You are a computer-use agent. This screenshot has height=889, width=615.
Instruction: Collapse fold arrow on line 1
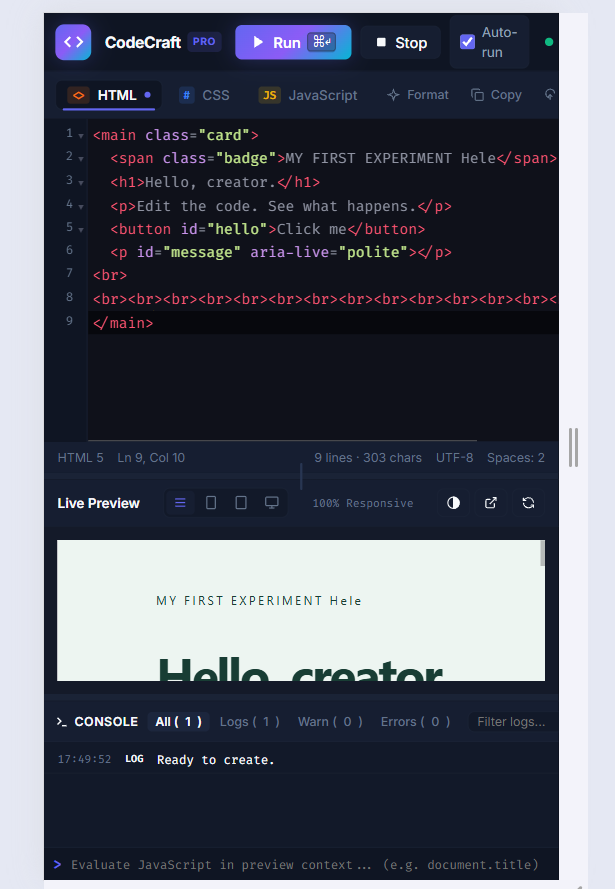tap(81, 136)
